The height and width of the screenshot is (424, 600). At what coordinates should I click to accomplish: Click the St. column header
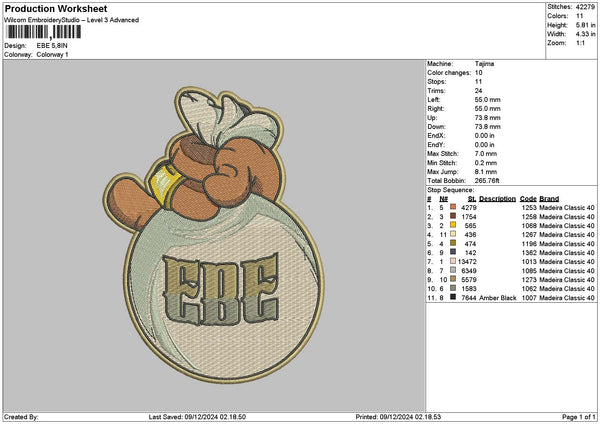(x=471, y=198)
